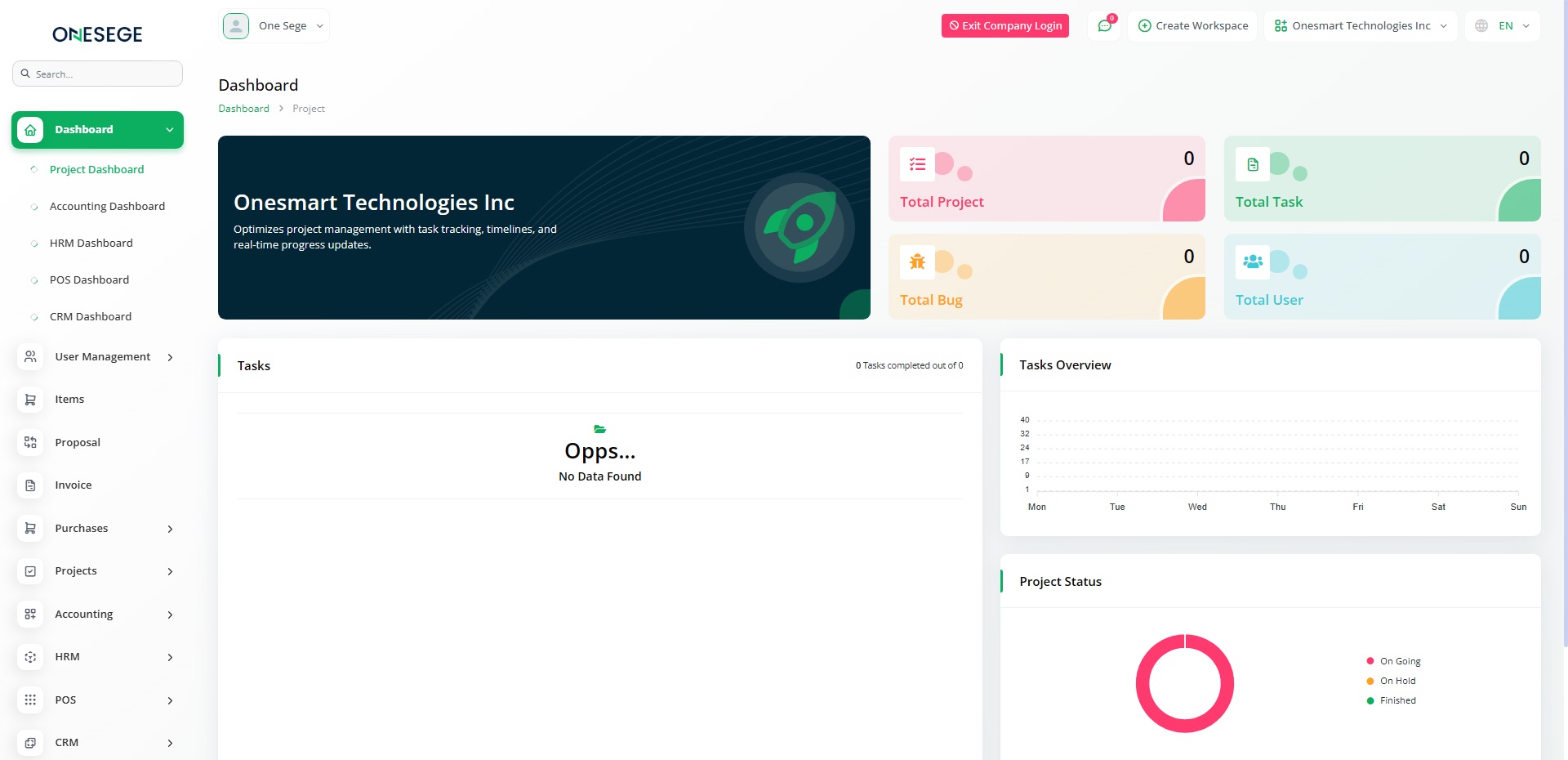Click the Total Task document icon

(1252, 164)
